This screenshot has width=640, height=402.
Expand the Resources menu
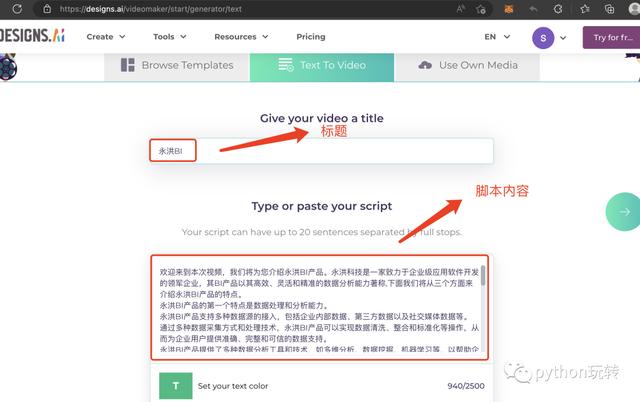[241, 37]
